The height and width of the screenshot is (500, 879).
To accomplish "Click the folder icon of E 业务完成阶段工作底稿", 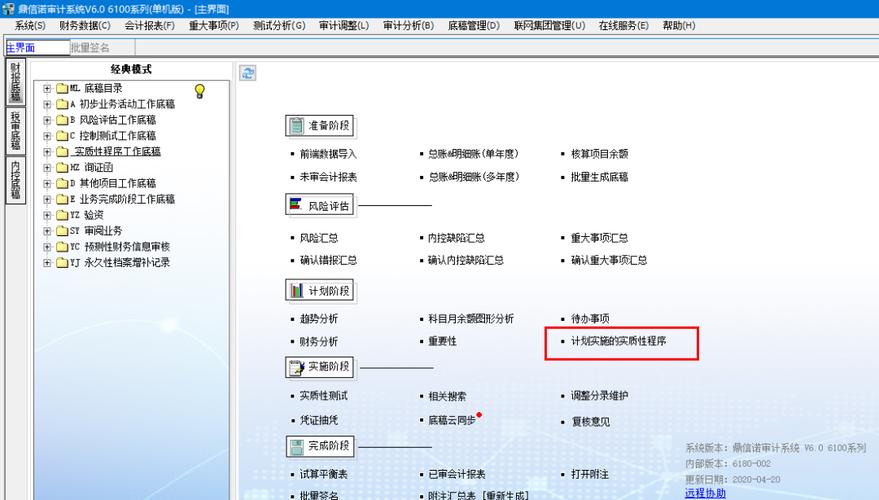I will [62, 199].
